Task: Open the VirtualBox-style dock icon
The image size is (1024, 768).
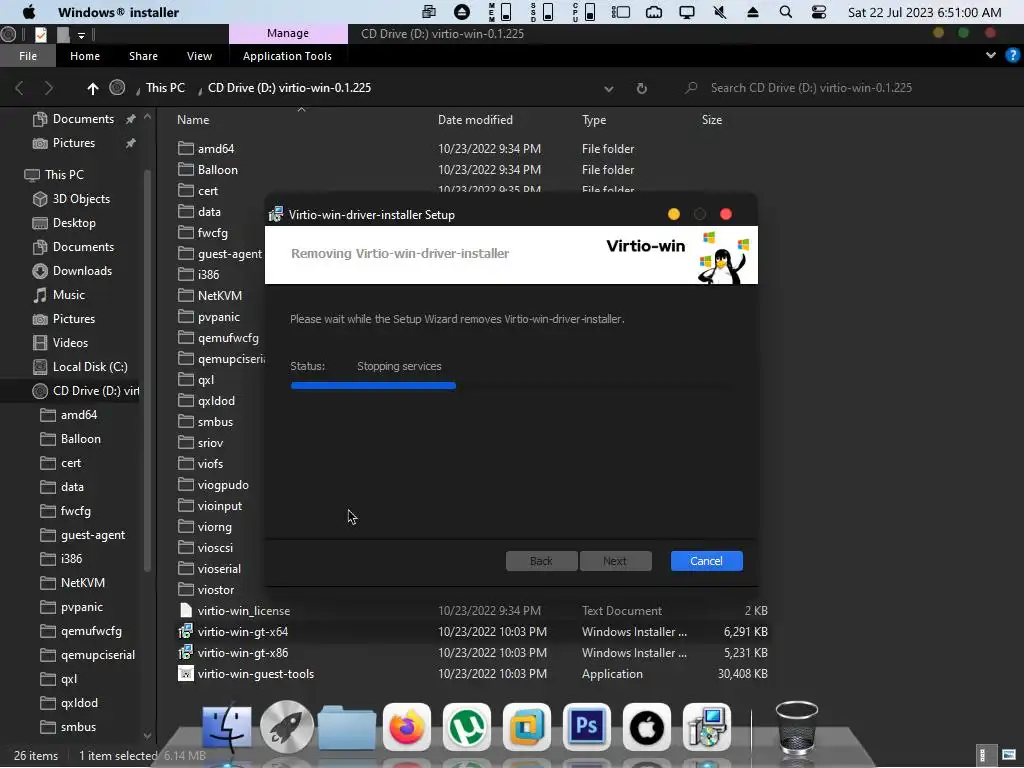Action: (526, 727)
